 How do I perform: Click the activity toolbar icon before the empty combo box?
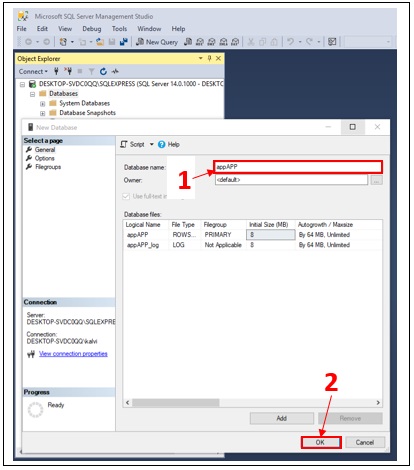332,42
